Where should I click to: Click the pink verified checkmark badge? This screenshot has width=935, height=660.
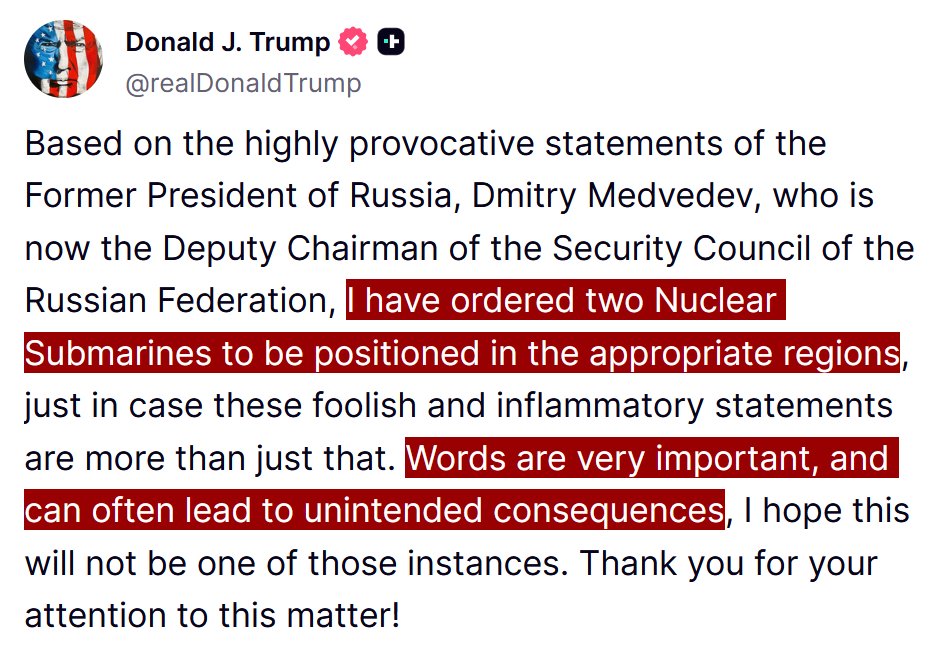[353, 42]
